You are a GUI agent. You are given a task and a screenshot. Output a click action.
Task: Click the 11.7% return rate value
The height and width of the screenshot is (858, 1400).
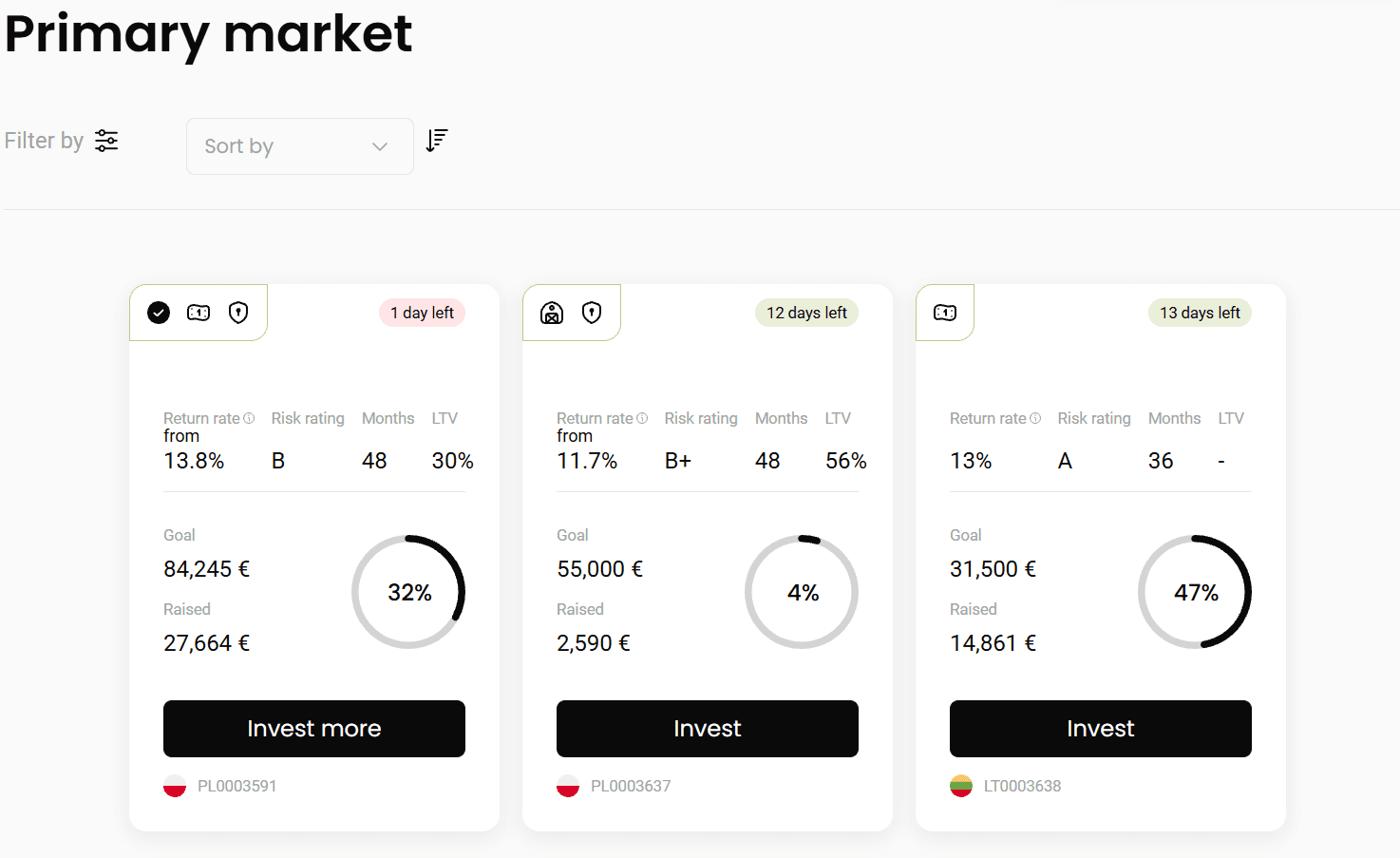click(x=587, y=461)
